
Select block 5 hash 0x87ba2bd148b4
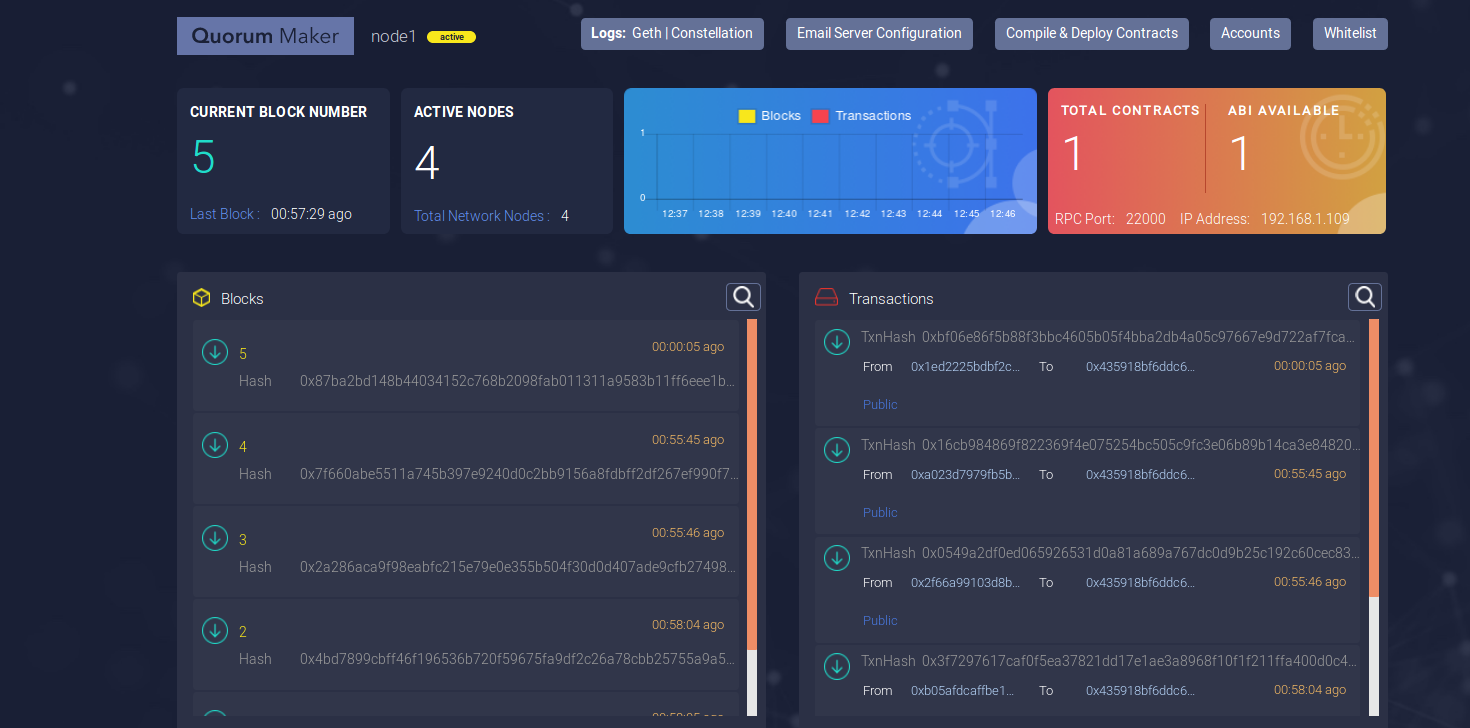pos(518,381)
